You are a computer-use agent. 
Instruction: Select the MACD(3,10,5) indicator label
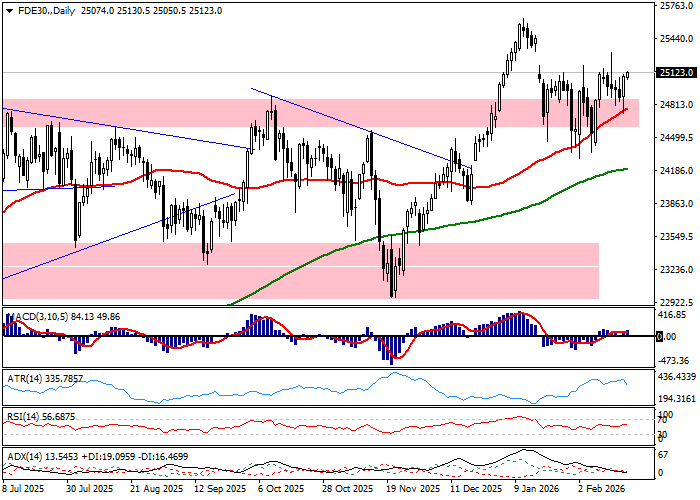click(x=38, y=317)
